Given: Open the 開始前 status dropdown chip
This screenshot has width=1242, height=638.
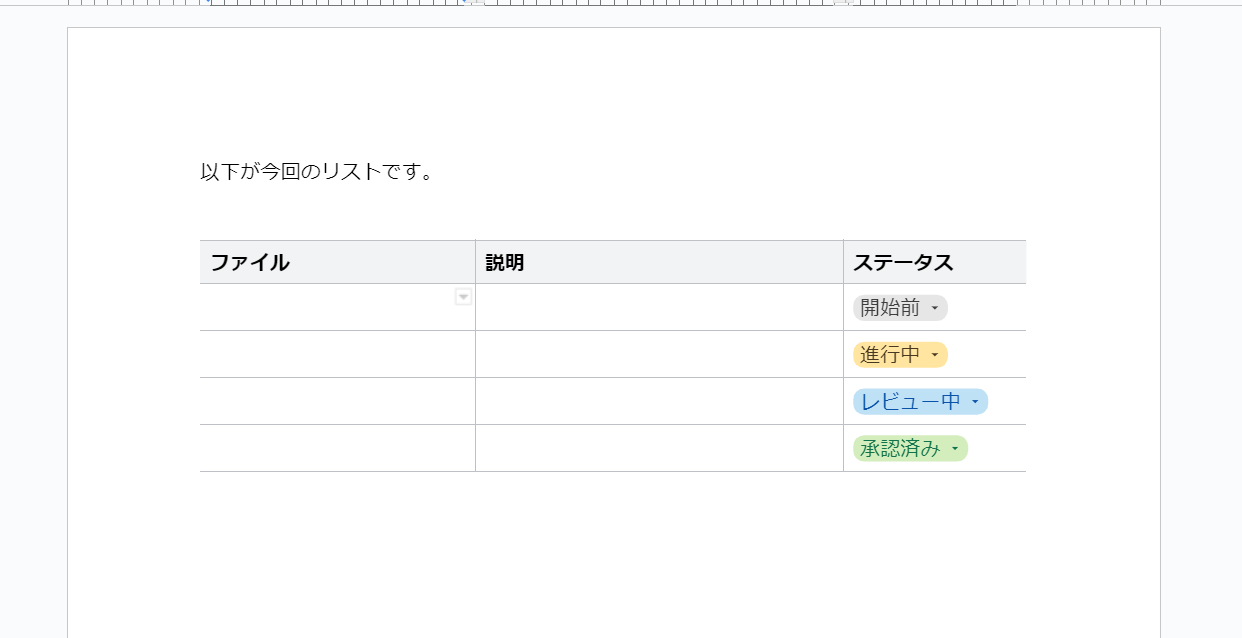Looking at the screenshot, I should tap(900, 308).
